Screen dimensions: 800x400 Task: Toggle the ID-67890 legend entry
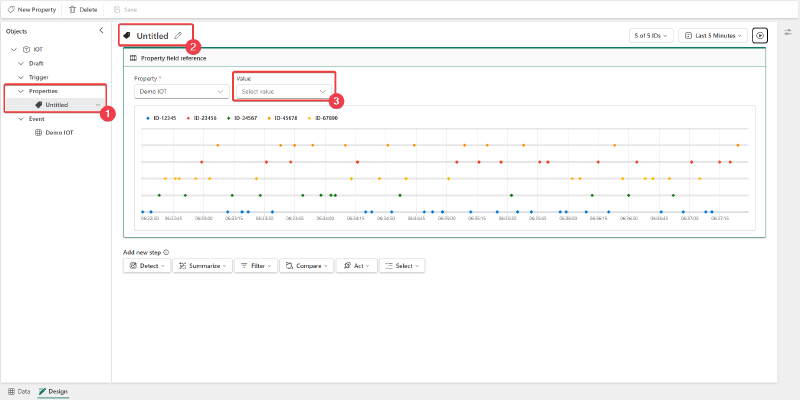tap(323, 118)
